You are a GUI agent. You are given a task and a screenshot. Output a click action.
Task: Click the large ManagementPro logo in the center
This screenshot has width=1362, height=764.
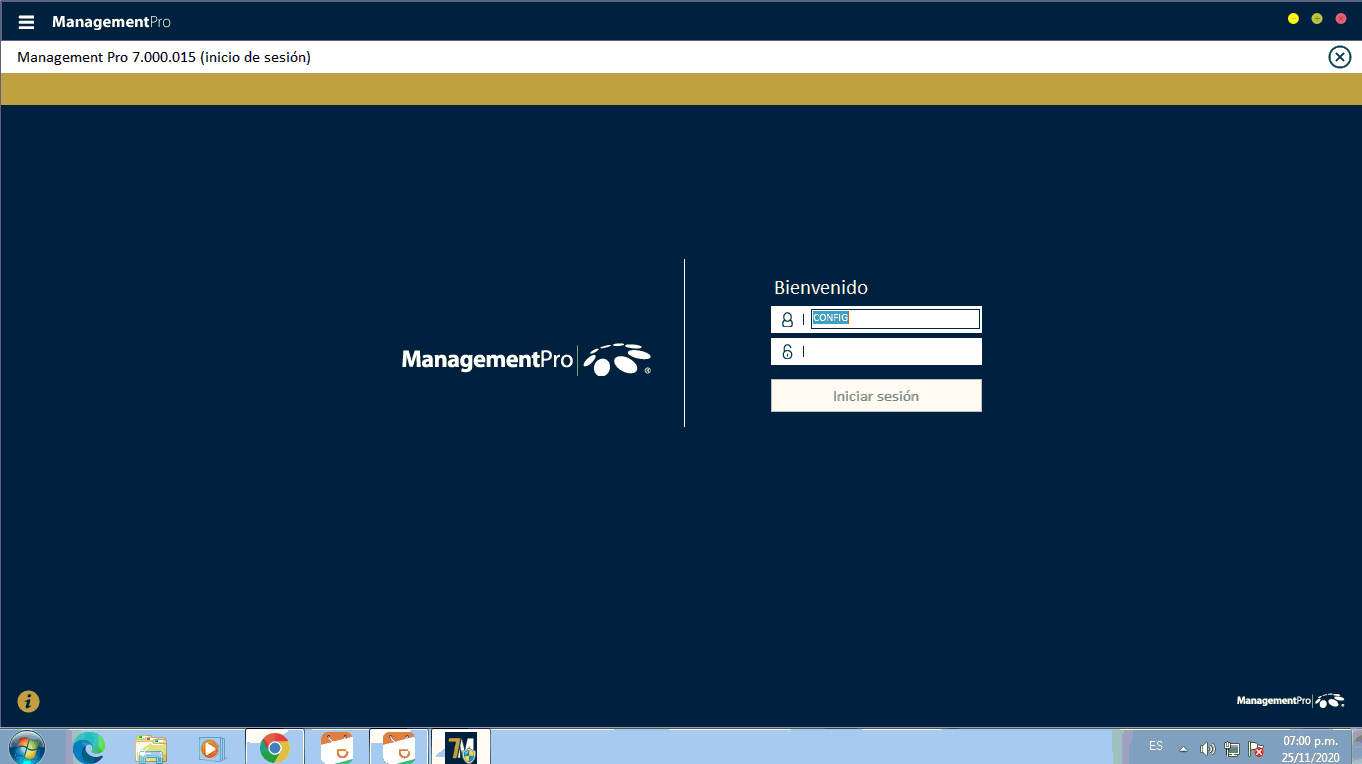tap(526, 359)
